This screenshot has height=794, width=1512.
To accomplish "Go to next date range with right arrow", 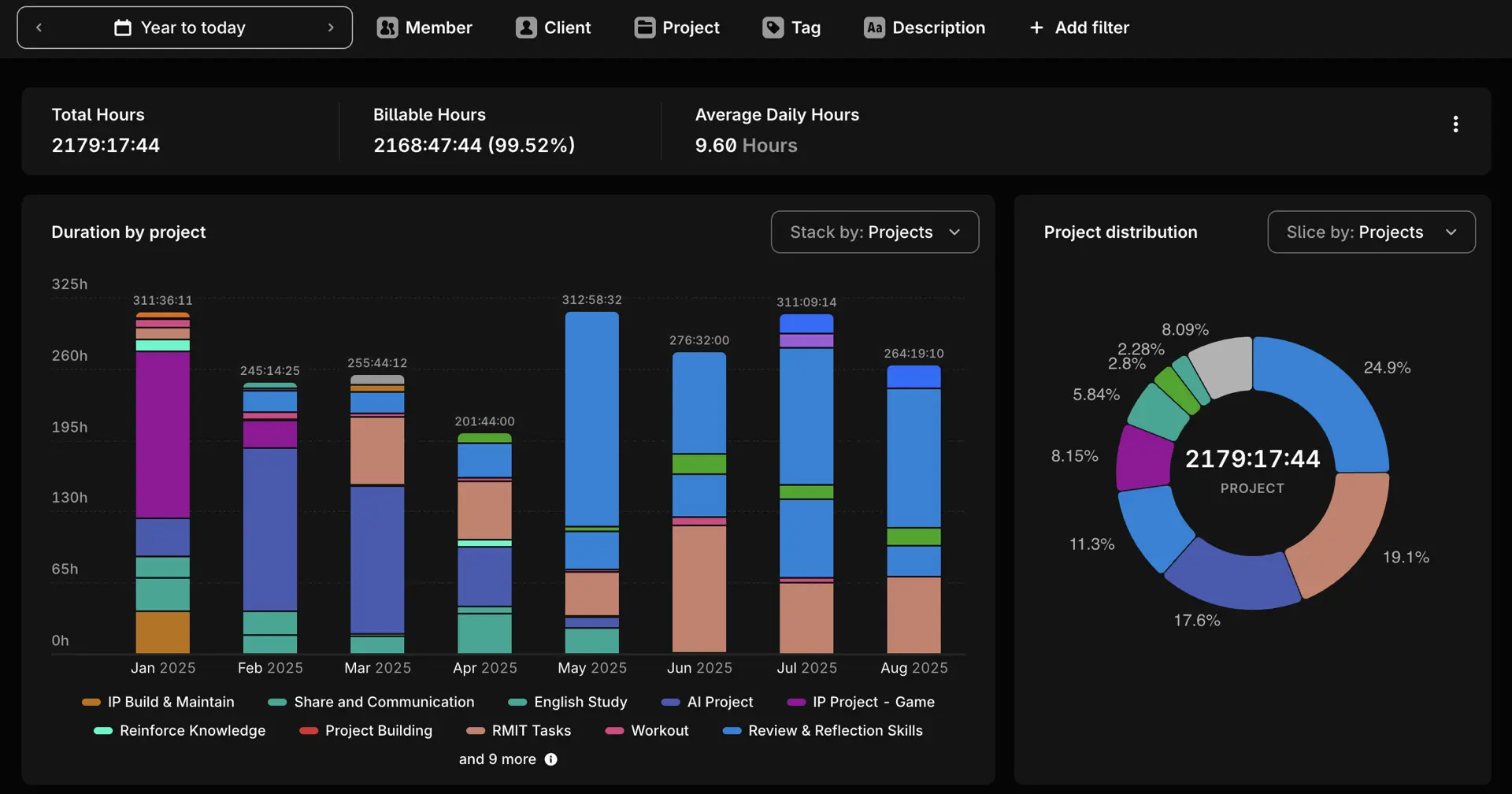I will 331,28.
